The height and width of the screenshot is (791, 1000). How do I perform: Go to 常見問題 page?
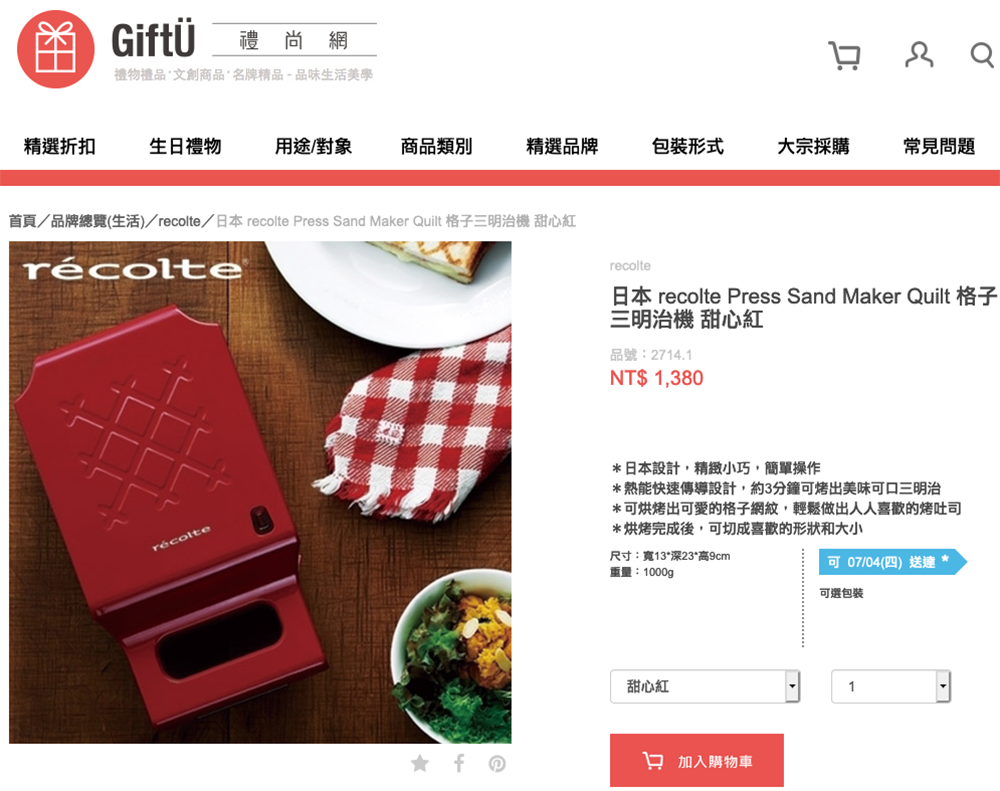pos(939,146)
